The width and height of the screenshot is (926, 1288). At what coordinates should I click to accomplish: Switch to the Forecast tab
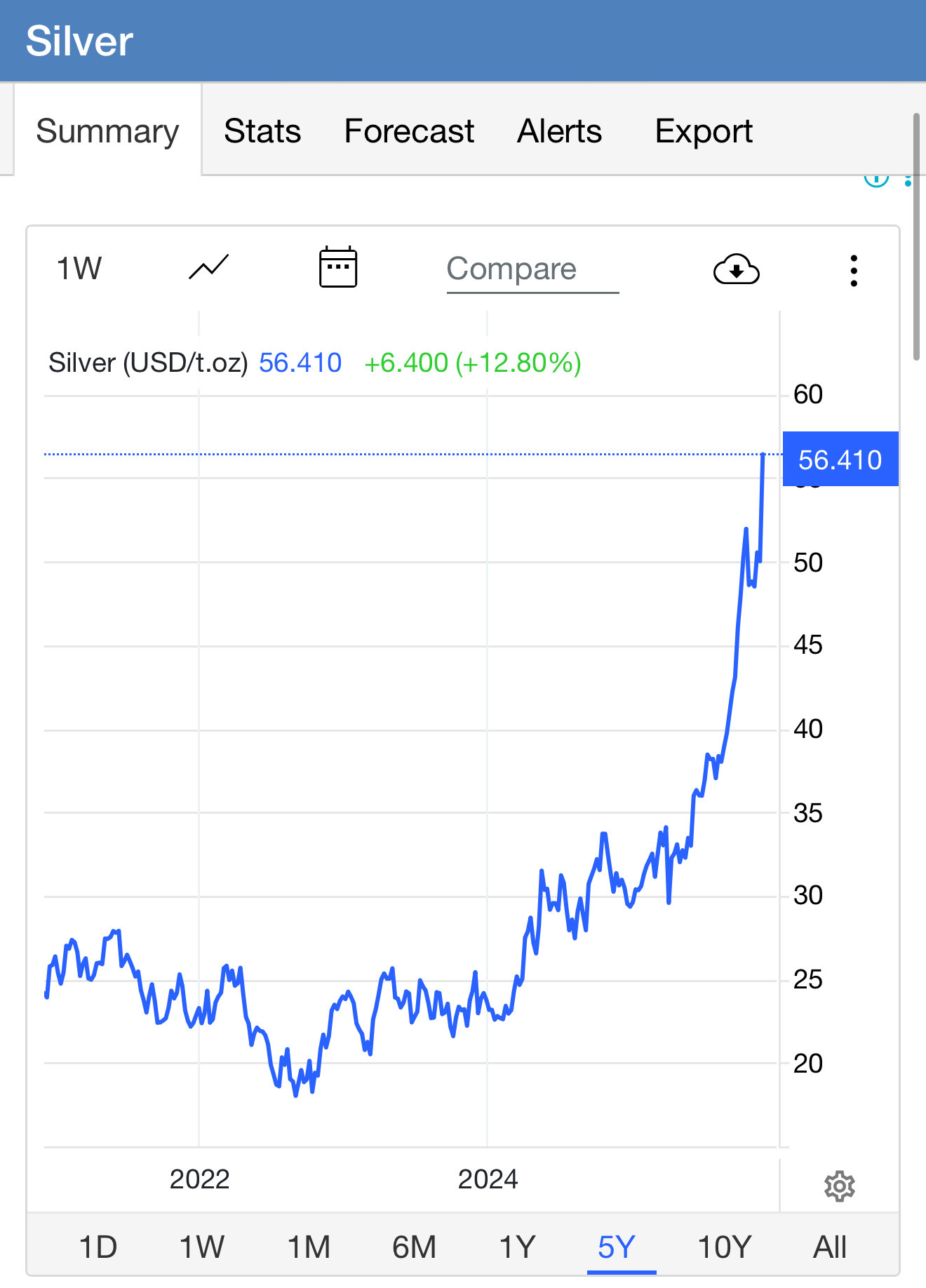coord(409,131)
